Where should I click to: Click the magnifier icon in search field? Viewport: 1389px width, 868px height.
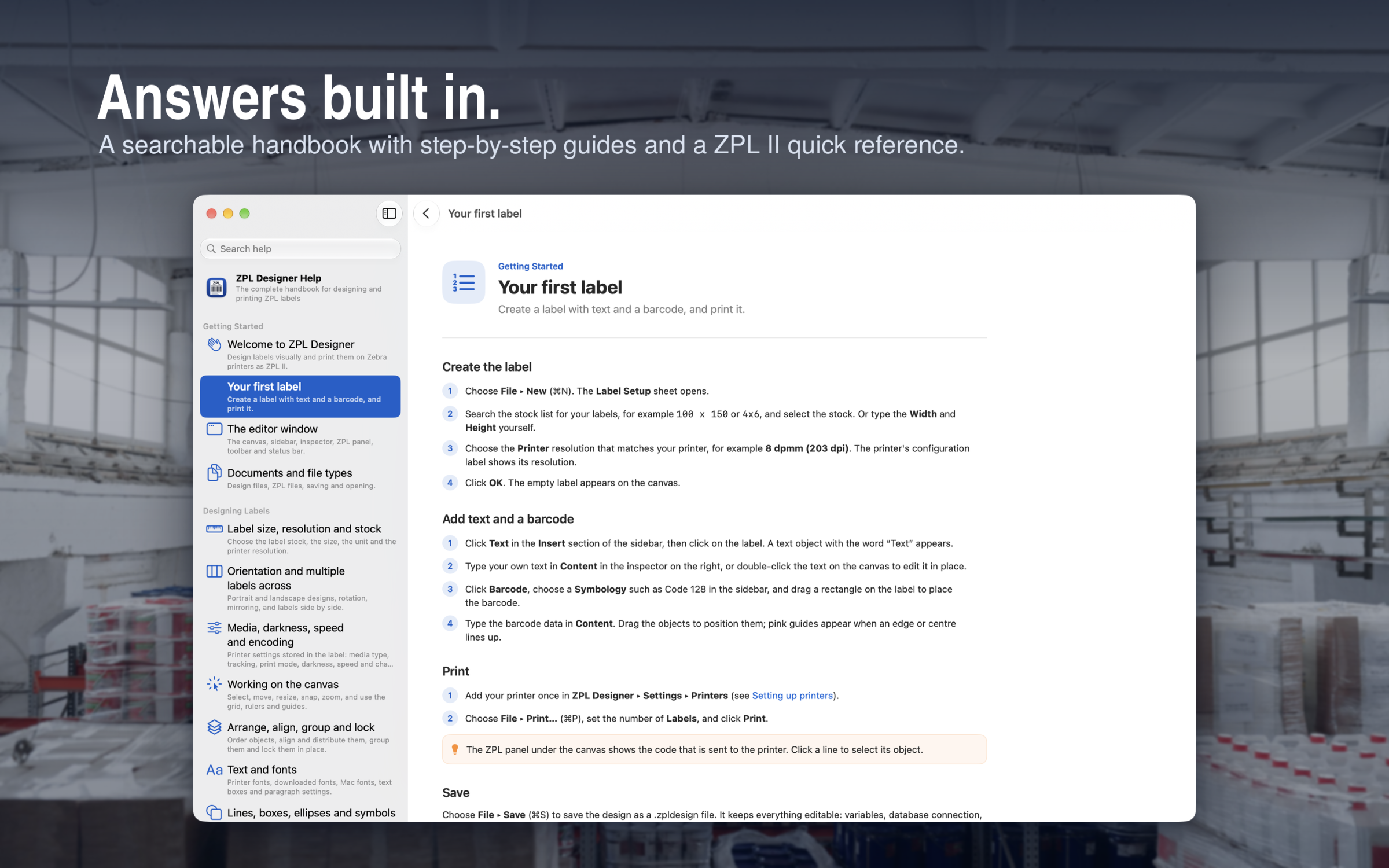tap(211, 249)
